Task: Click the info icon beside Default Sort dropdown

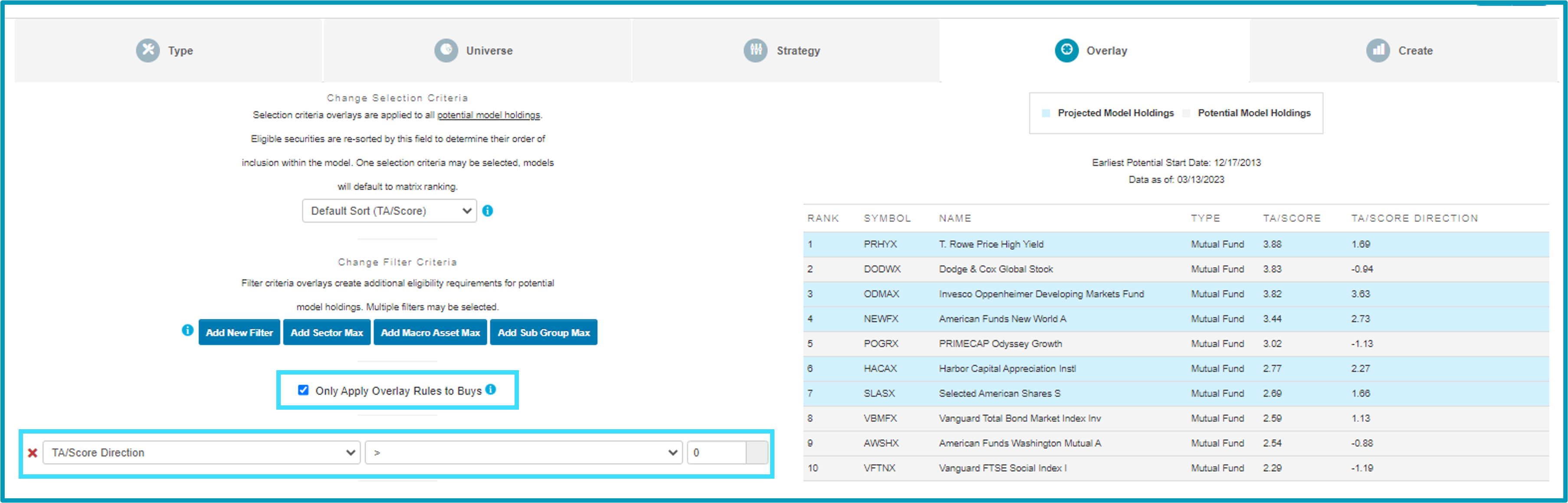Action: 488,210
